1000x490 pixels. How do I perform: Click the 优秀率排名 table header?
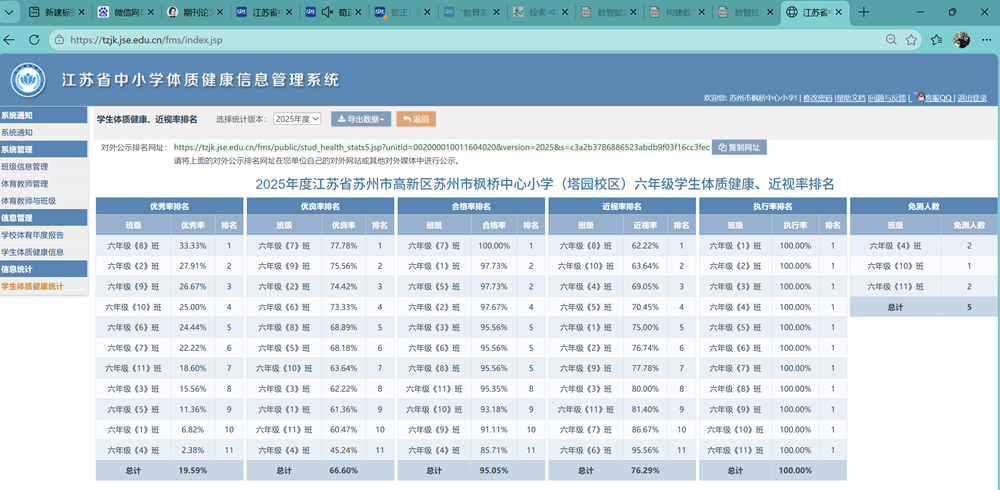pyautogui.click(x=170, y=206)
